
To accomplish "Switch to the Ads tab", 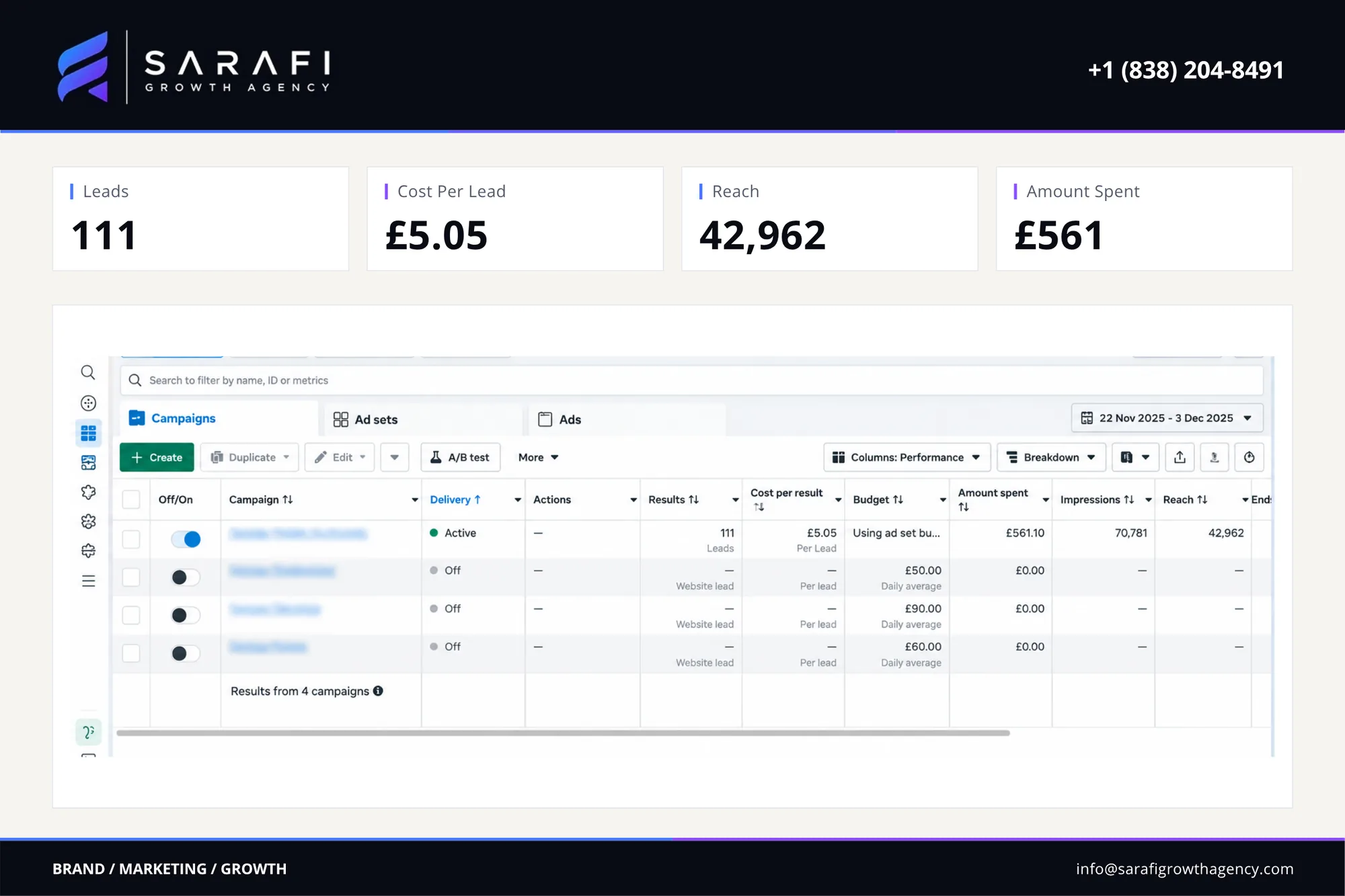I will (627, 419).
